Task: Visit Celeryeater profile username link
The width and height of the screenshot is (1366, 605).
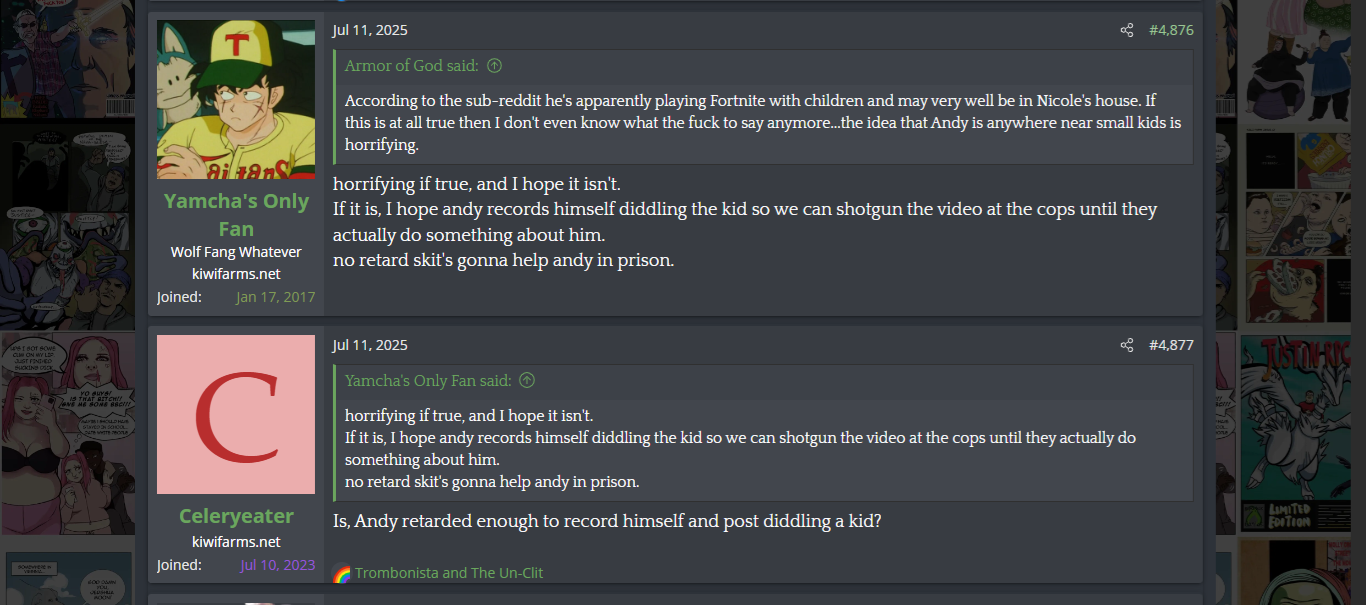Action: point(236,516)
